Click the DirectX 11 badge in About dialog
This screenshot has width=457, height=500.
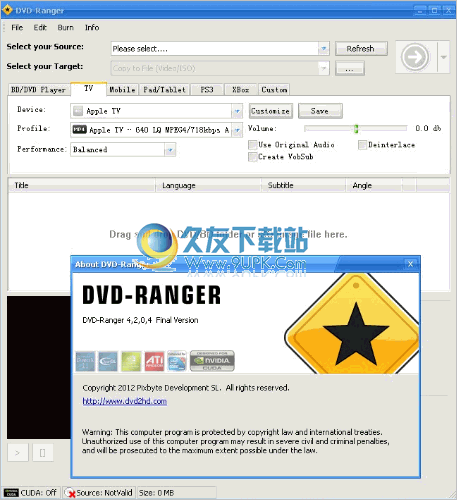[85, 361]
